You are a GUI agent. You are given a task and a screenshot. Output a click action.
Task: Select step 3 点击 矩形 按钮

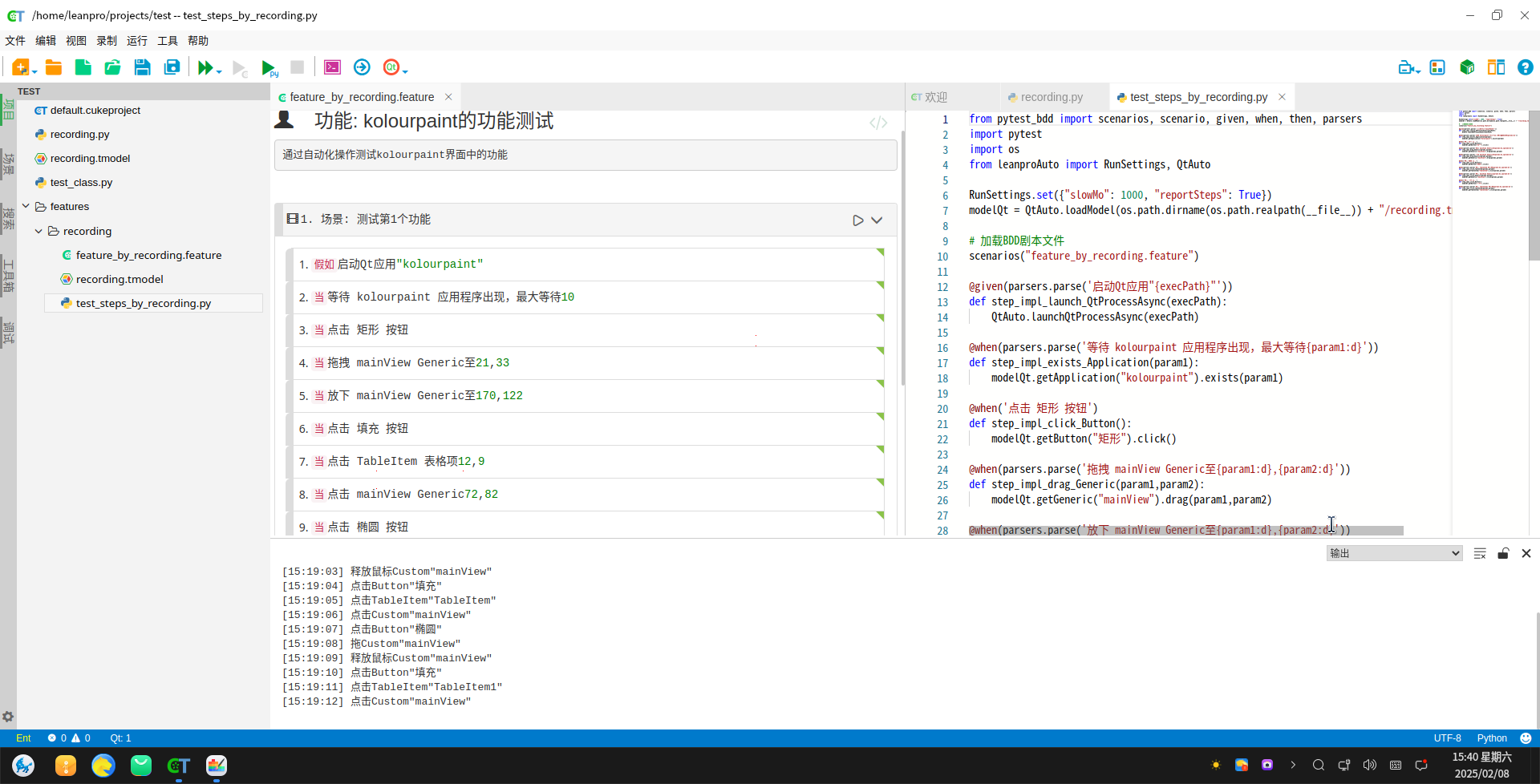(585, 330)
